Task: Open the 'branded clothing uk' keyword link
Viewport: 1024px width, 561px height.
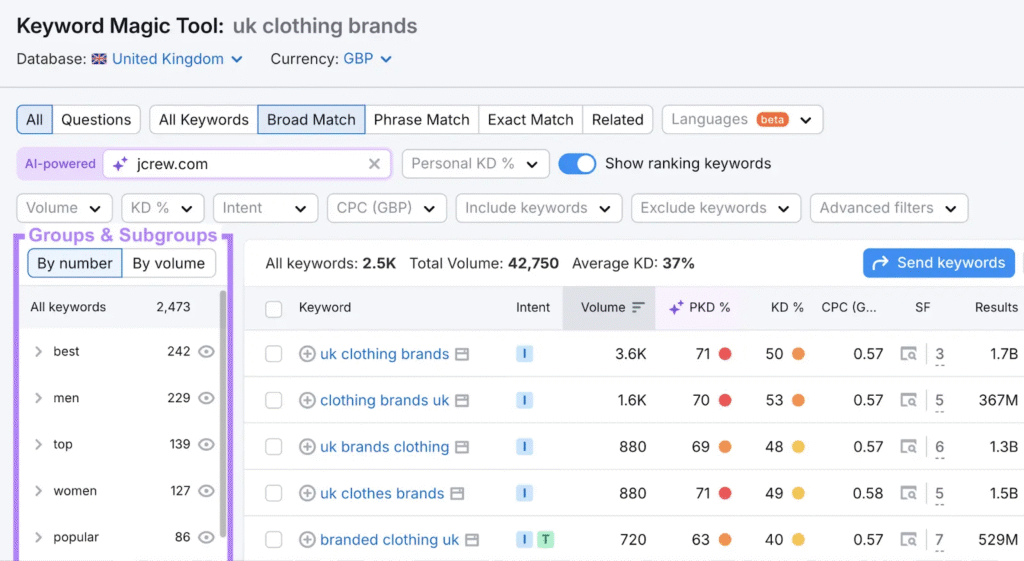Action: coord(389,539)
